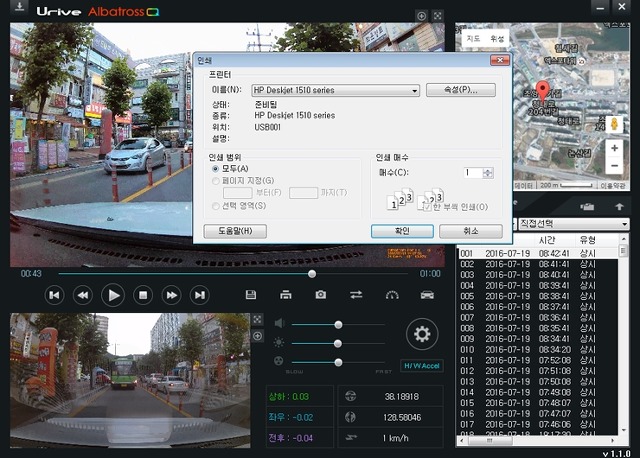This screenshot has height=458, width=640.
Task: Switch the map to 지도 view
Action: [473, 39]
